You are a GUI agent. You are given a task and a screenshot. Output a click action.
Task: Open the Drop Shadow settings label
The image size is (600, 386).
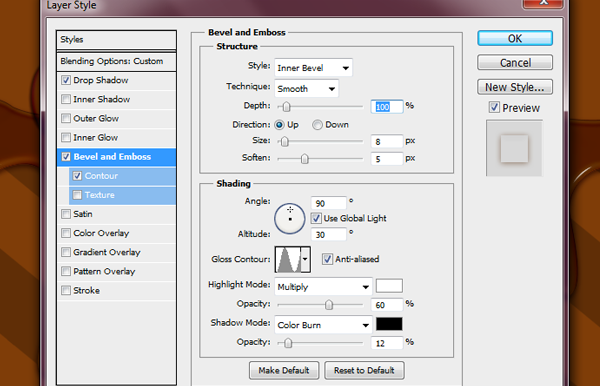[101, 80]
